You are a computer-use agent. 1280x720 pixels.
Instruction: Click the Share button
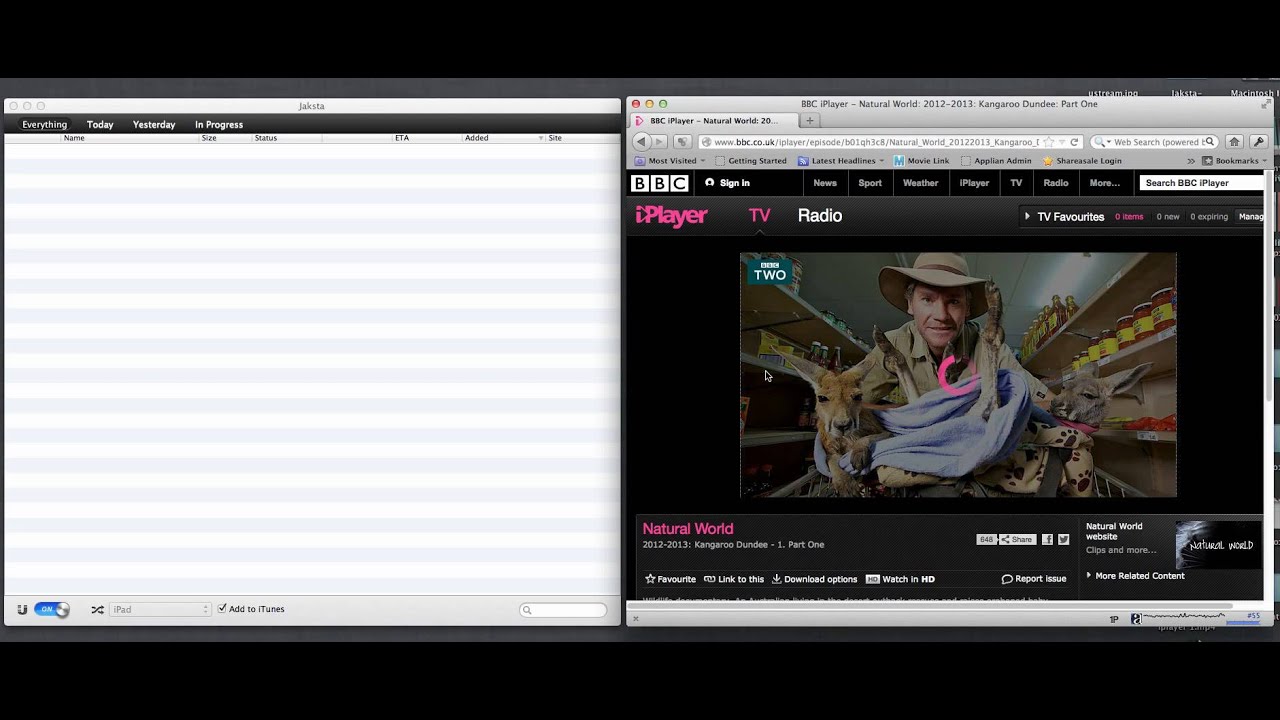click(1017, 539)
